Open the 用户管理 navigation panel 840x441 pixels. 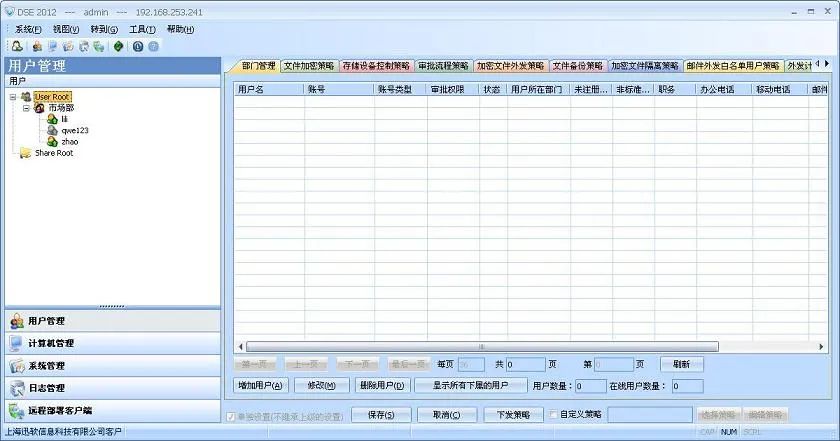[x=112, y=321]
